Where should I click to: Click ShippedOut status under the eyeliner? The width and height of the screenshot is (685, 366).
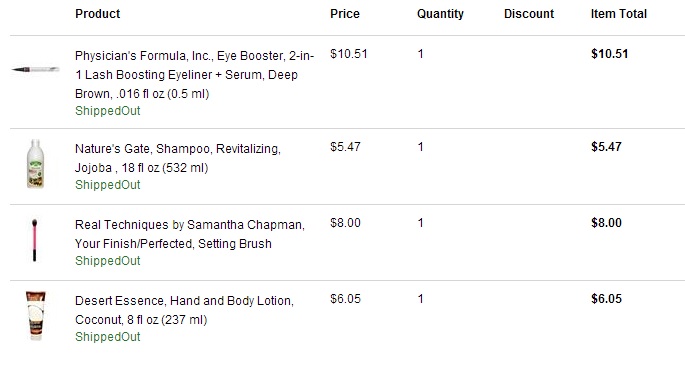click(107, 111)
